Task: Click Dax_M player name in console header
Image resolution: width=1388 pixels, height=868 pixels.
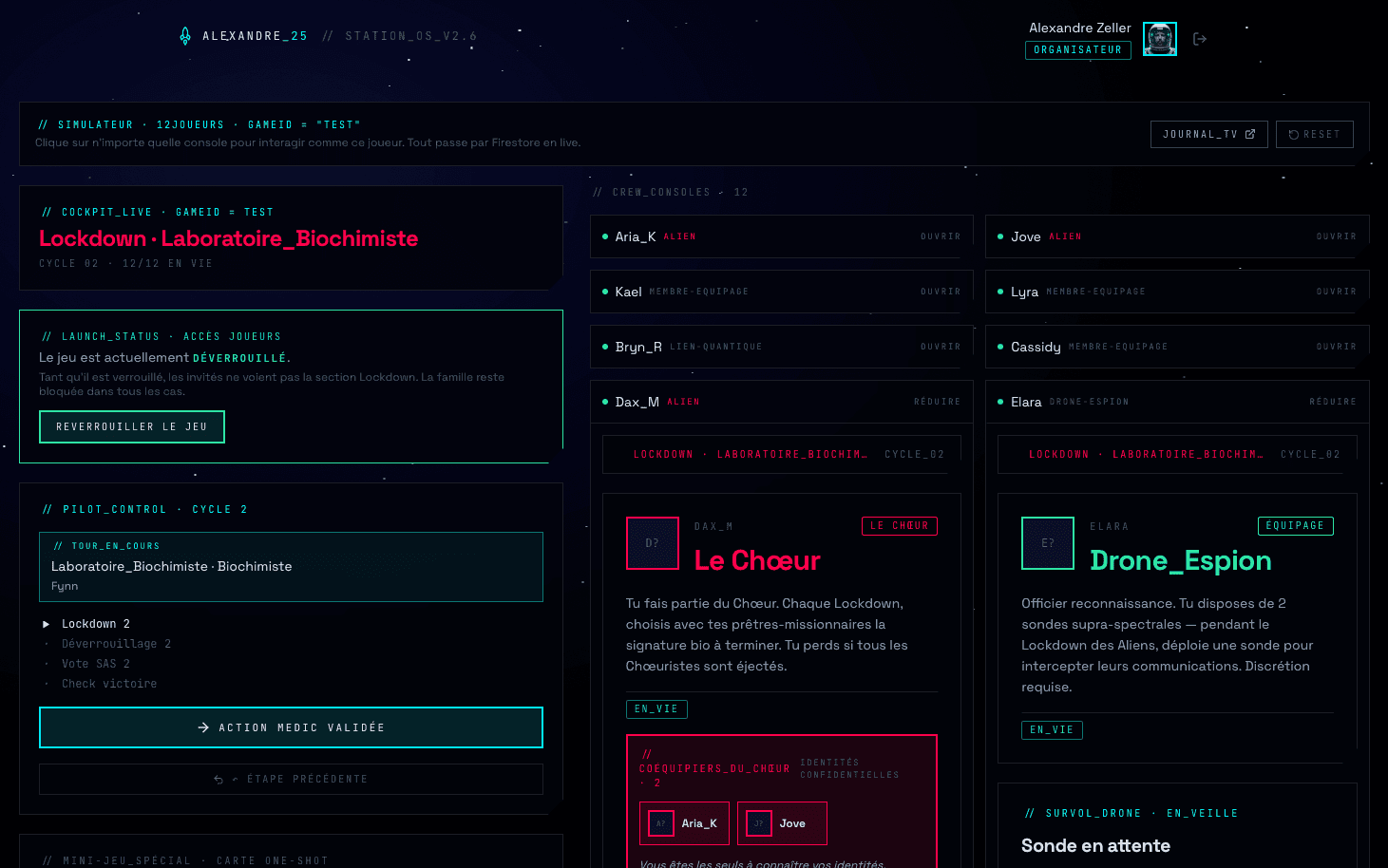Action: tap(637, 402)
